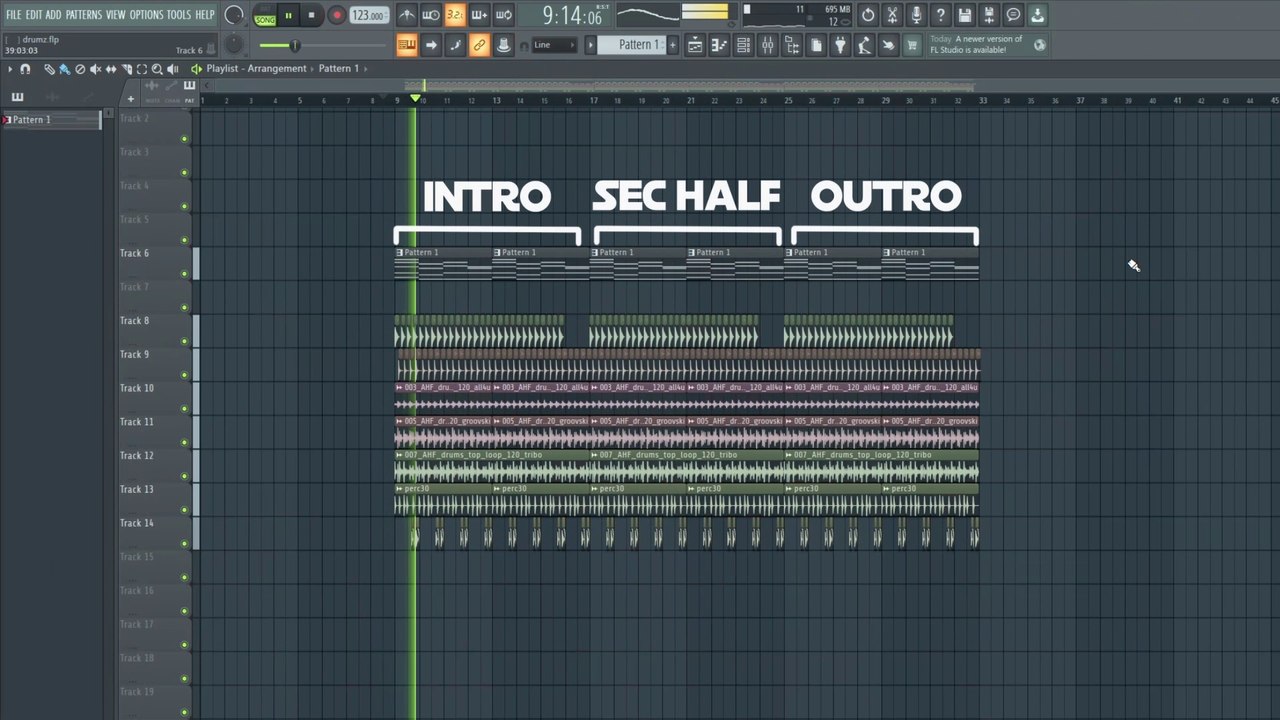The height and width of the screenshot is (720, 1280).
Task: Toggle wait for input before recording
Action: [431, 15]
